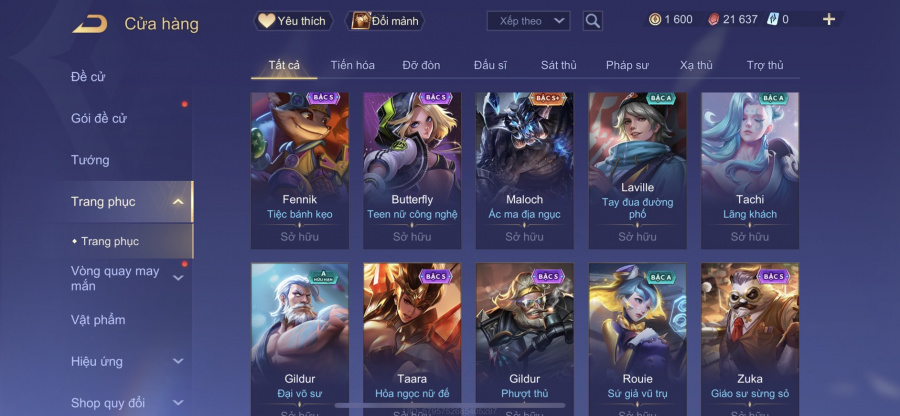Tap the golden back arrow icon
This screenshot has width=900, height=416.
coord(90,24)
